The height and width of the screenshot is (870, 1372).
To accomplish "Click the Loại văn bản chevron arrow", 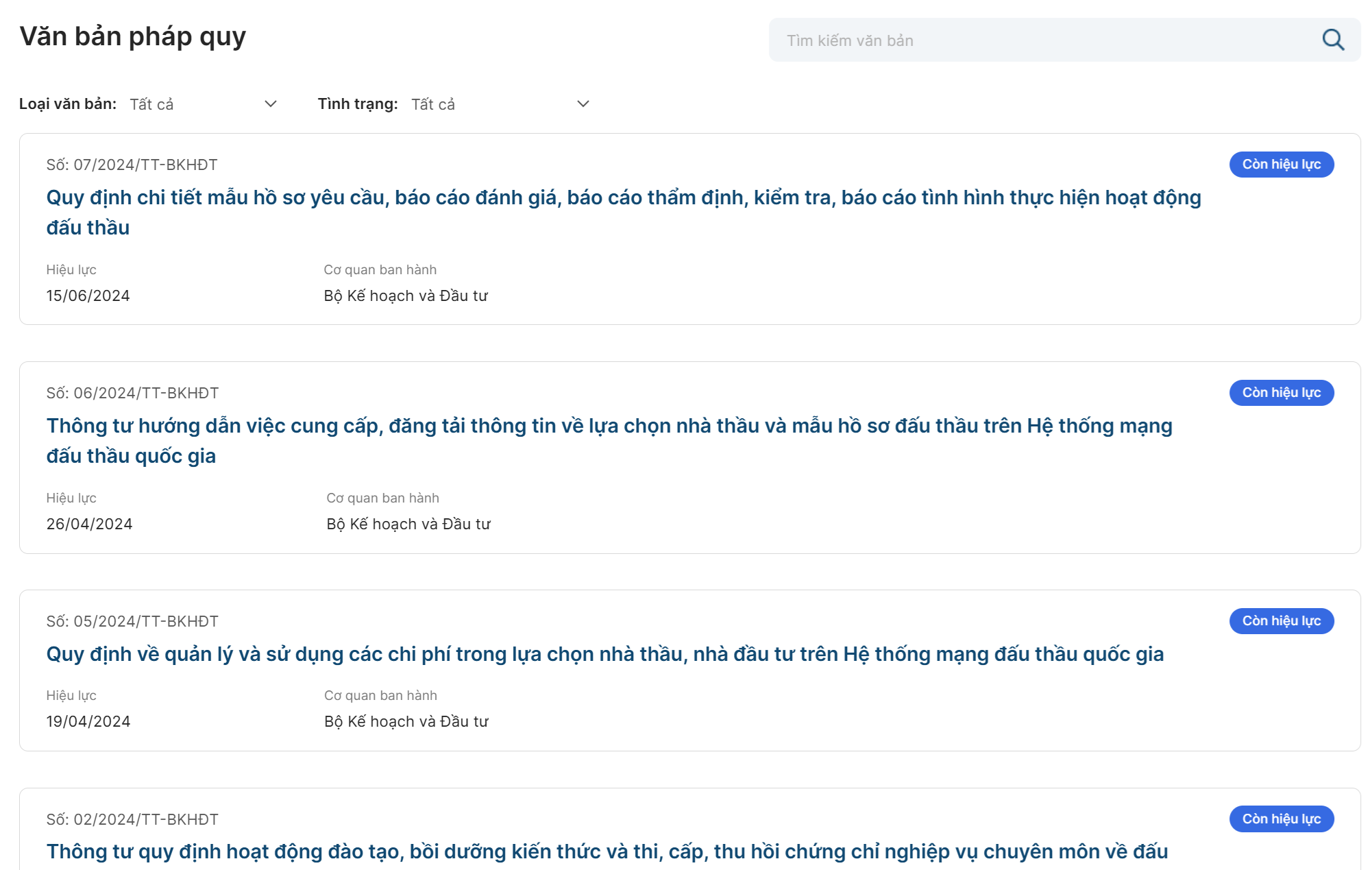I will click(271, 104).
